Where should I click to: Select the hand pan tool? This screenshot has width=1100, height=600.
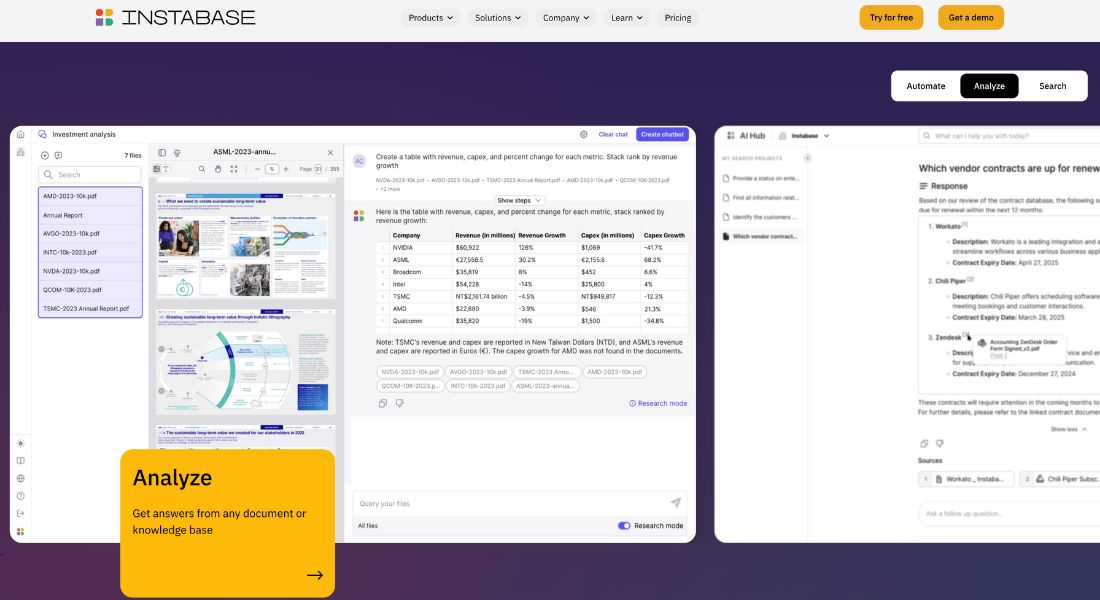tap(218, 169)
